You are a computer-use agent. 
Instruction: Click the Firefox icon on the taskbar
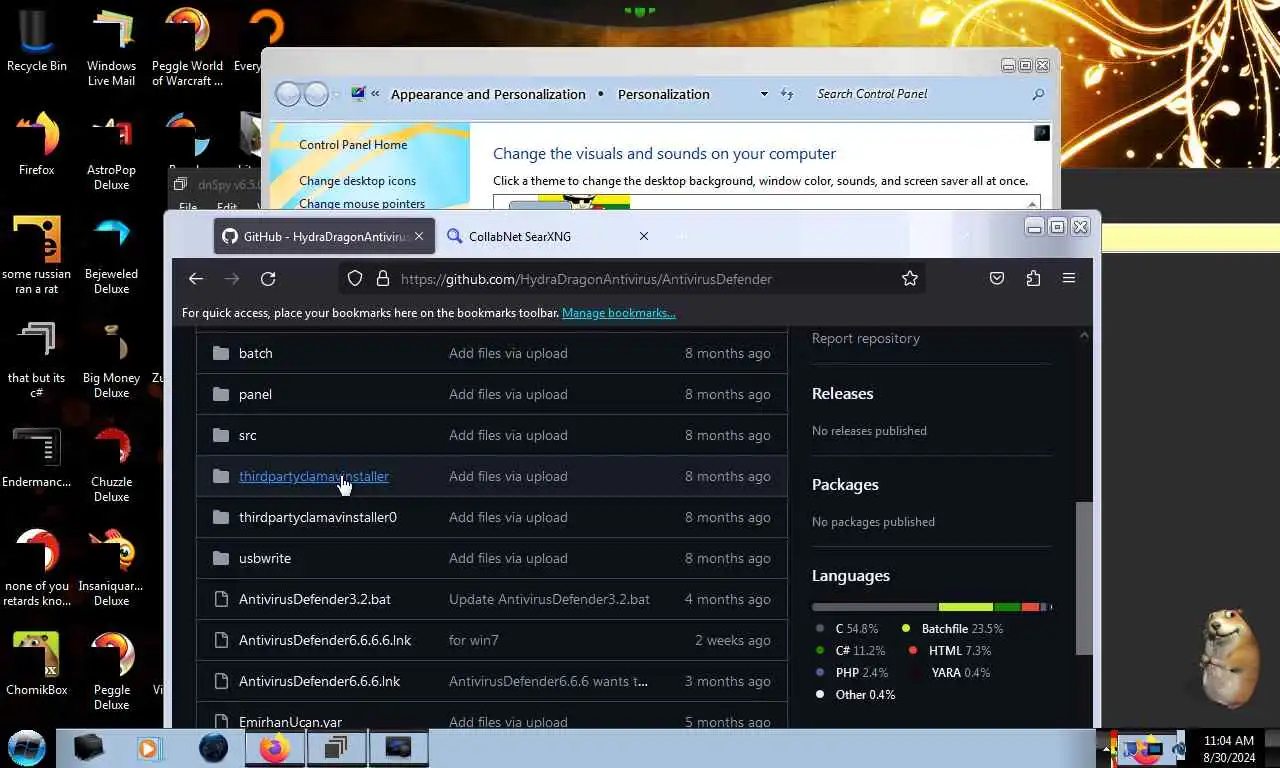coord(274,748)
